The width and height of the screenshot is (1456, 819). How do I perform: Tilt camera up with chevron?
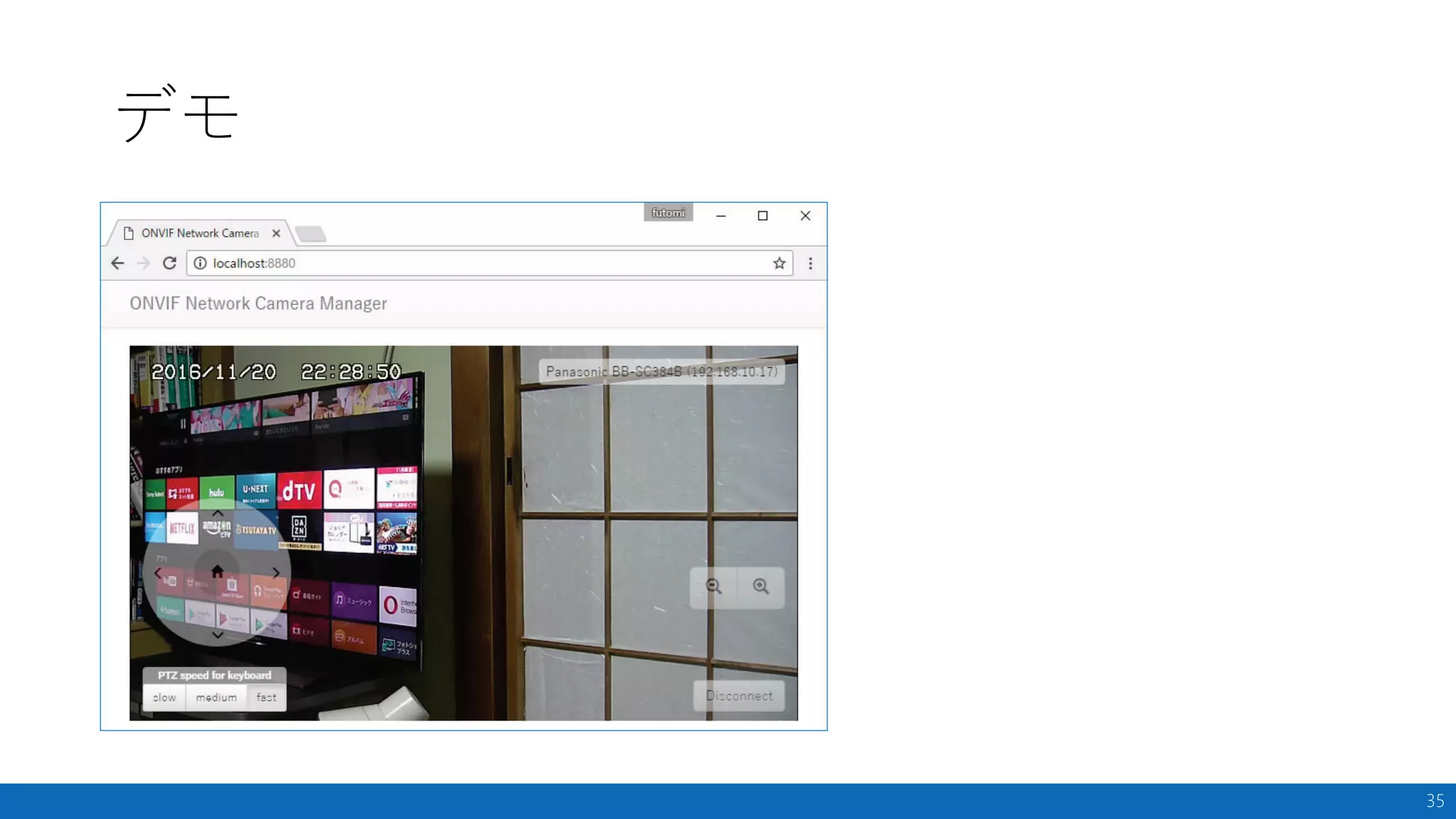point(218,513)
